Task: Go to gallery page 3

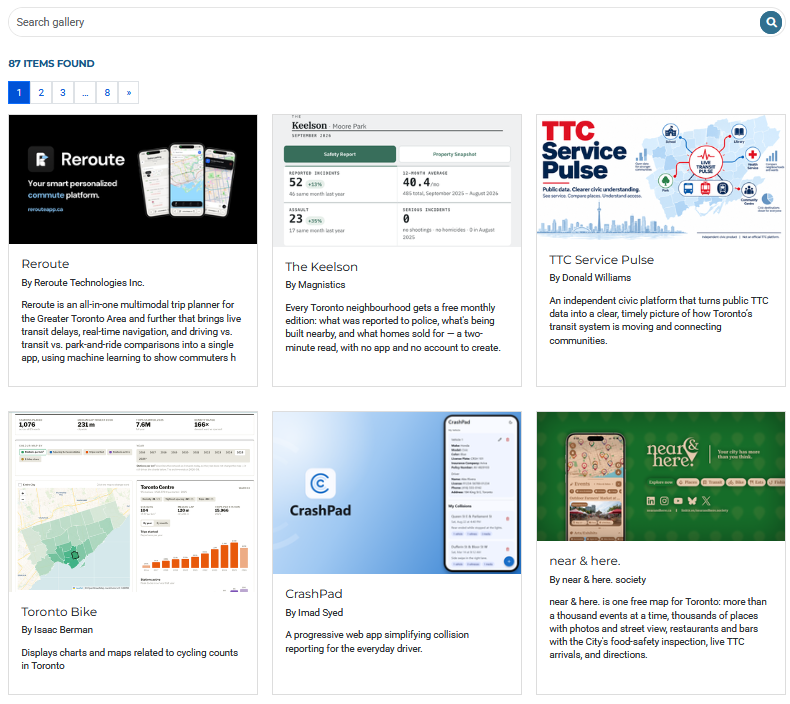Action: pos(63,93)
